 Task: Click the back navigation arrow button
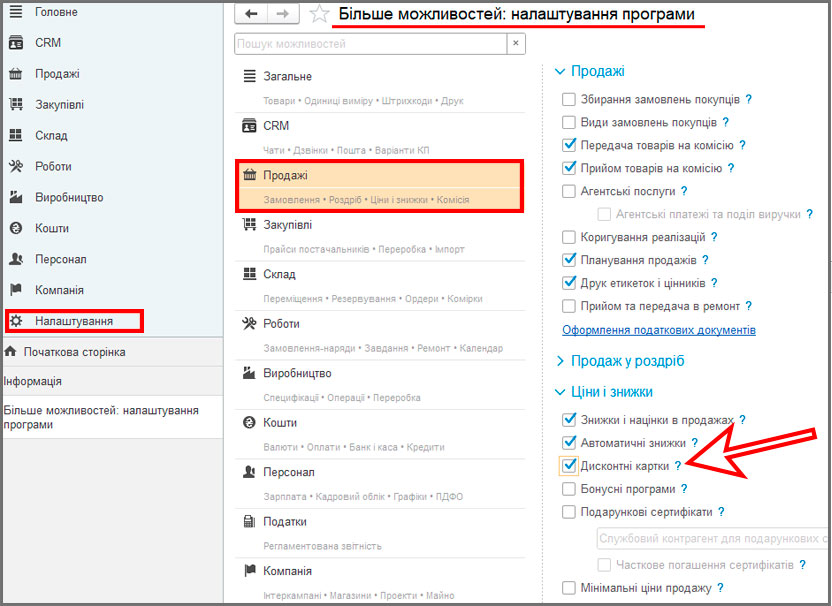[250, 14]
